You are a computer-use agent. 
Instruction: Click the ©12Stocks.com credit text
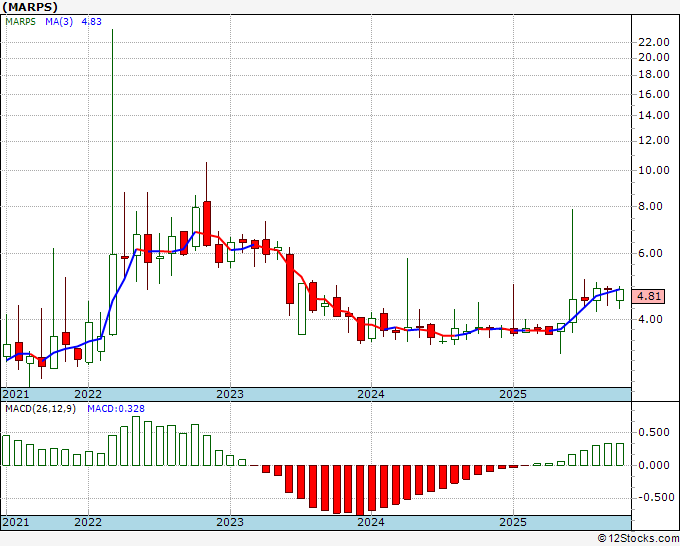pos(638,539)
